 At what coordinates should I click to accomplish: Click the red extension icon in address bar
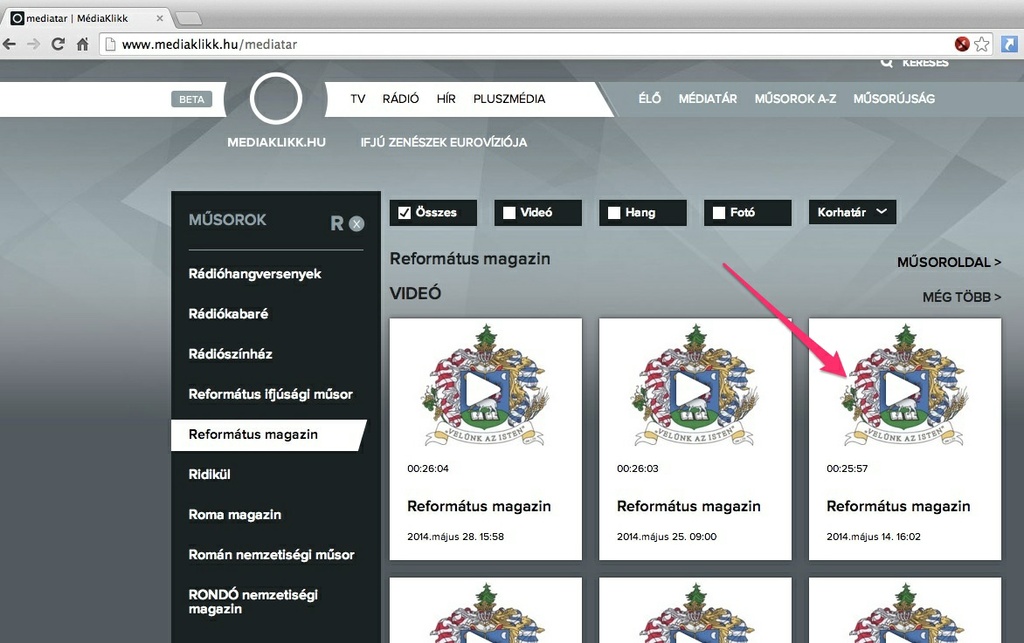[x=961, y=44]
